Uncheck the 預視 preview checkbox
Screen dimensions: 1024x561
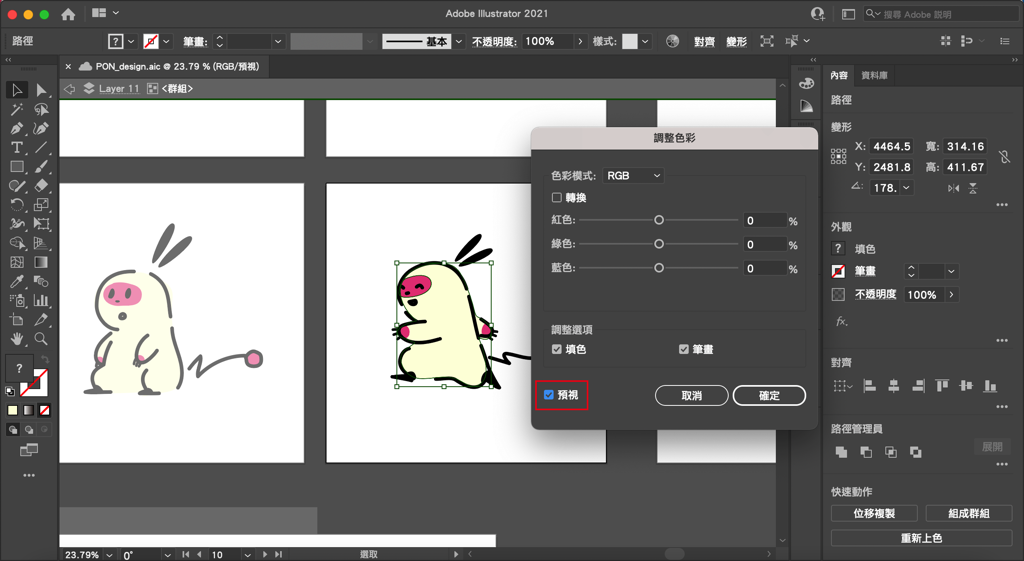point(549,395)
